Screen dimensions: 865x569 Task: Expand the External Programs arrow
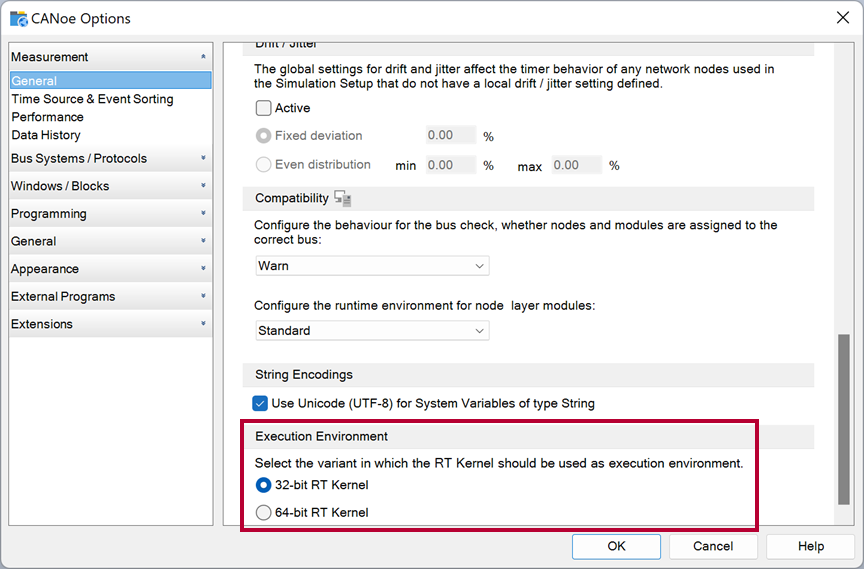coord(203,296)
